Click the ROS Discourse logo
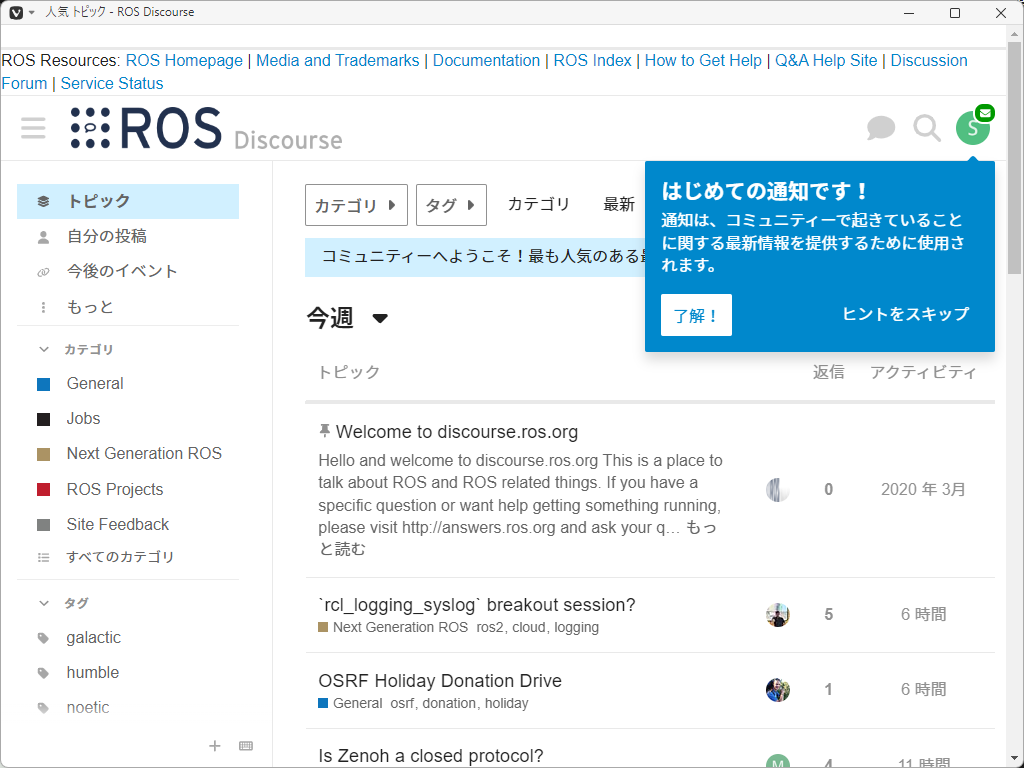 pyautogui.click(x=206, y=129)
